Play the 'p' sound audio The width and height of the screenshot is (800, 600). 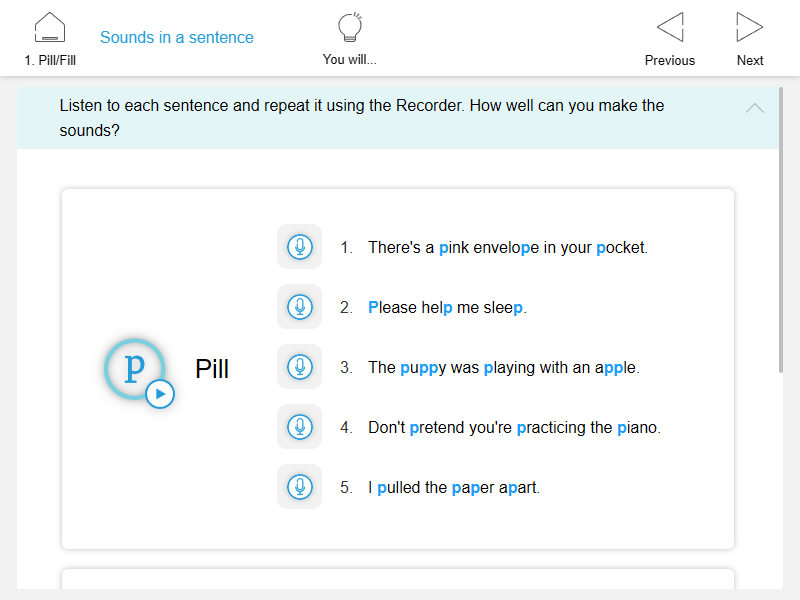pos(160,394)
